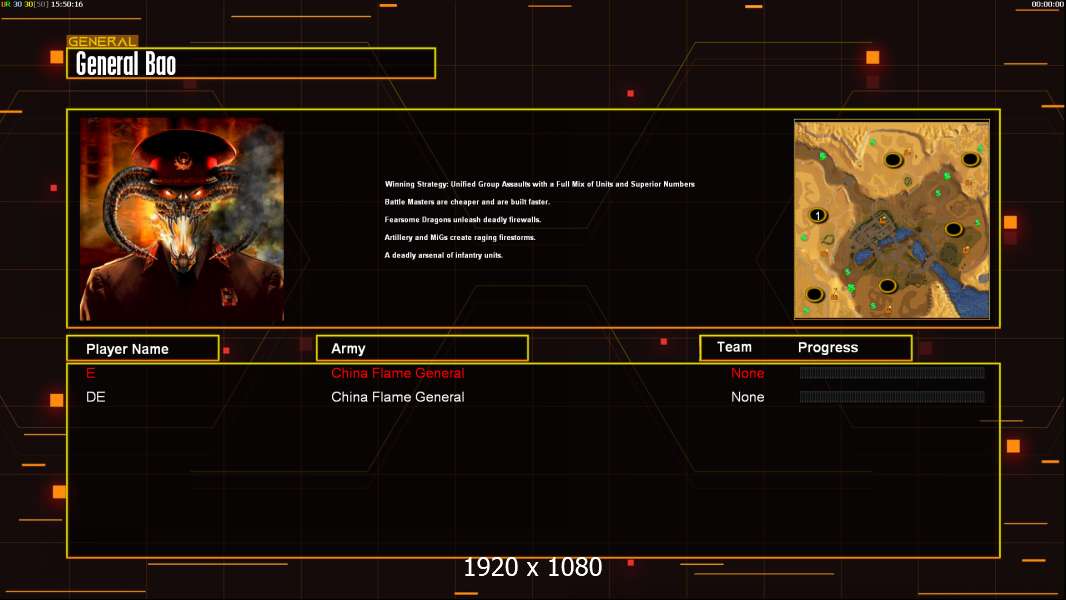The image size is (1066, 600).
Task: Click the white China Flame General army entry
Action: tap(398, 397)
